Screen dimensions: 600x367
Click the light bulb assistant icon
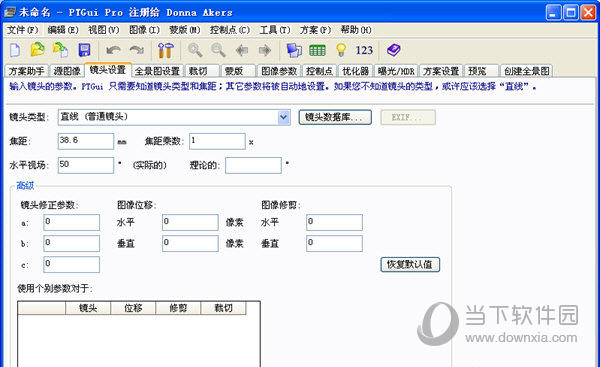[341, 50]
